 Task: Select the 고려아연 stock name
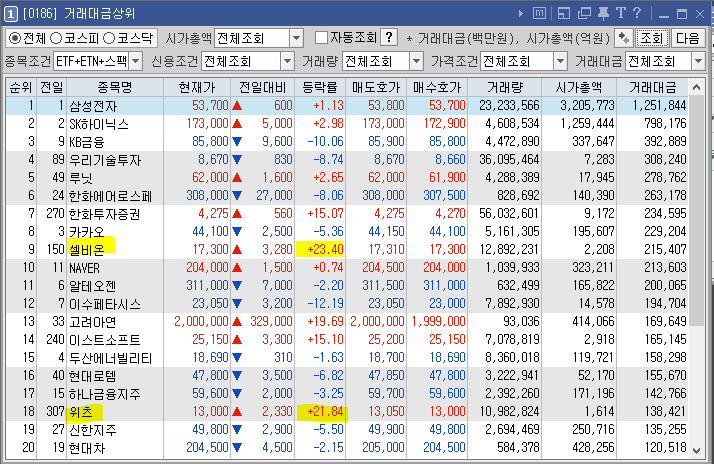(x=92, y=322)
